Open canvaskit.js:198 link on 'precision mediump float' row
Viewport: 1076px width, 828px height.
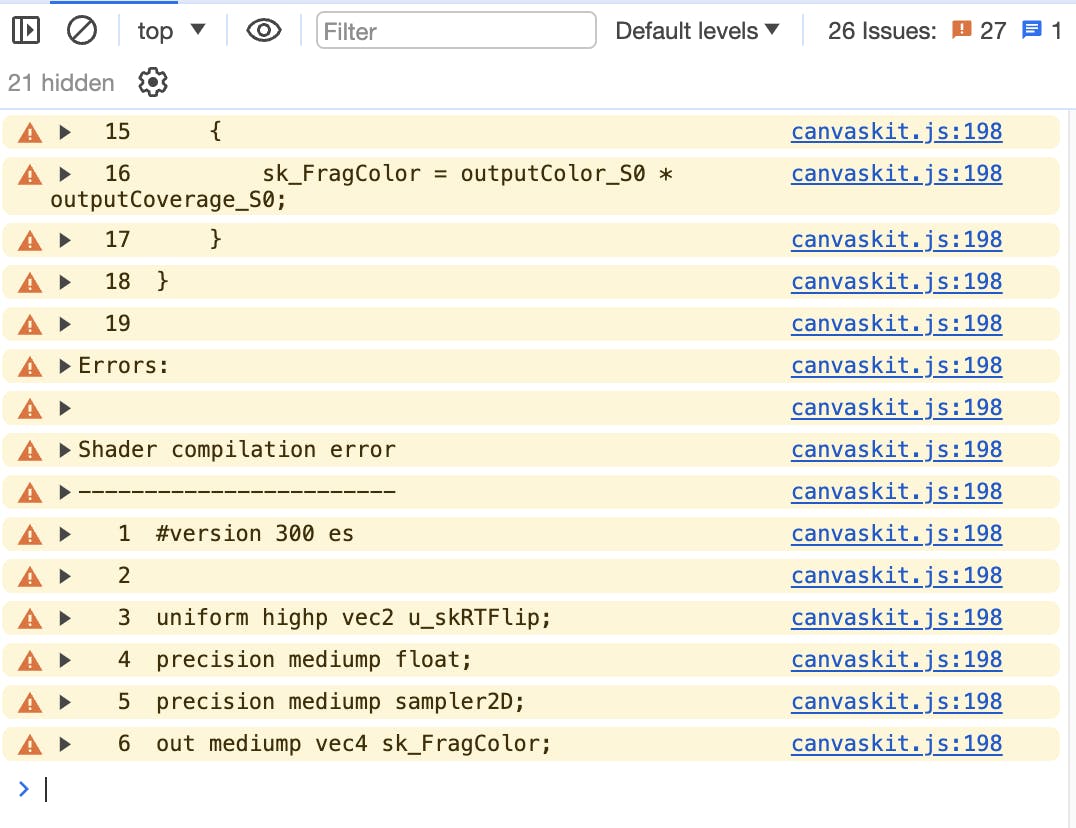click(896, 659)
